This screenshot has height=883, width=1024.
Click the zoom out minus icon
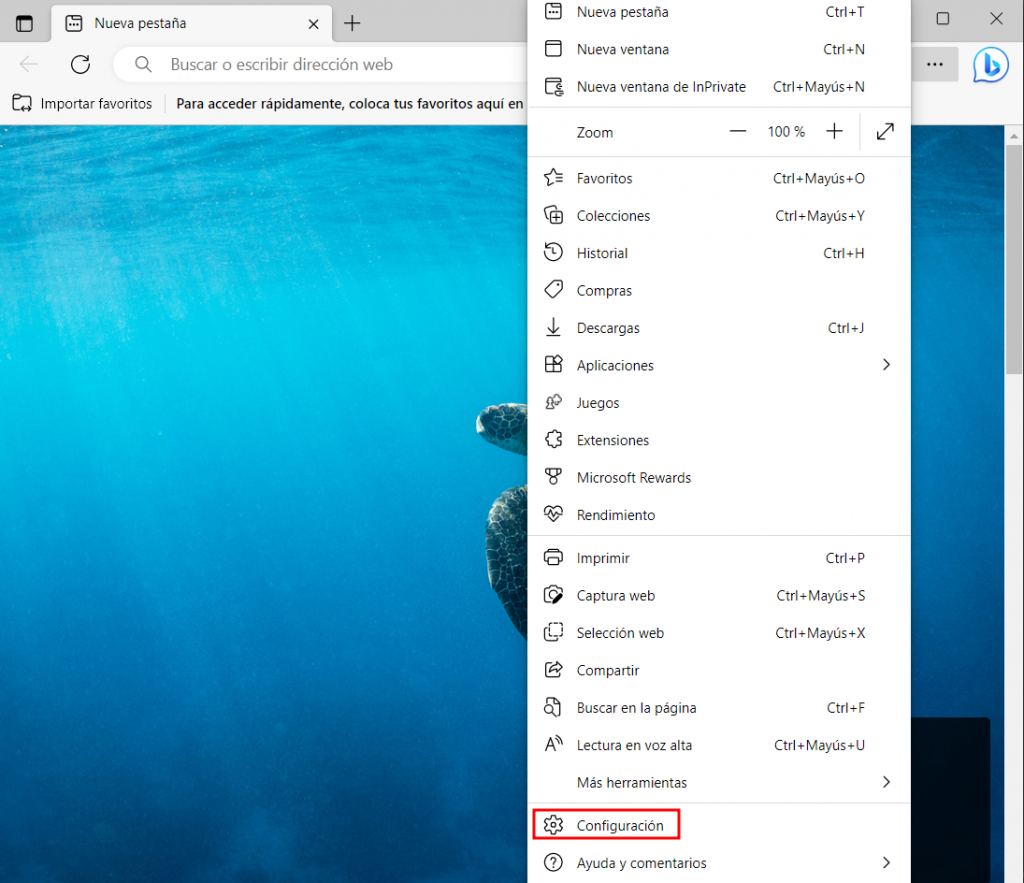[738, 132]
